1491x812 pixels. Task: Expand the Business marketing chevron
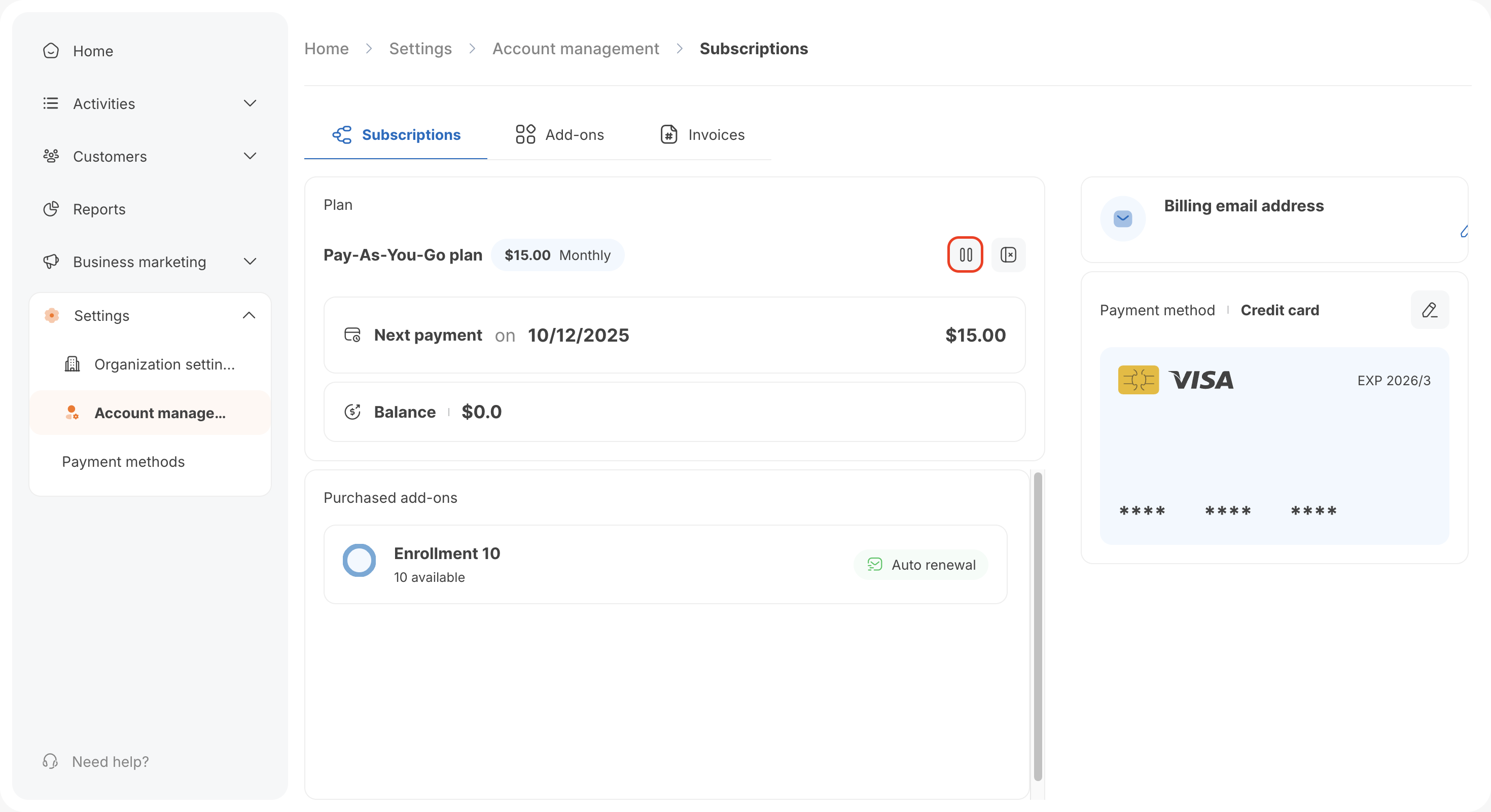250,262
